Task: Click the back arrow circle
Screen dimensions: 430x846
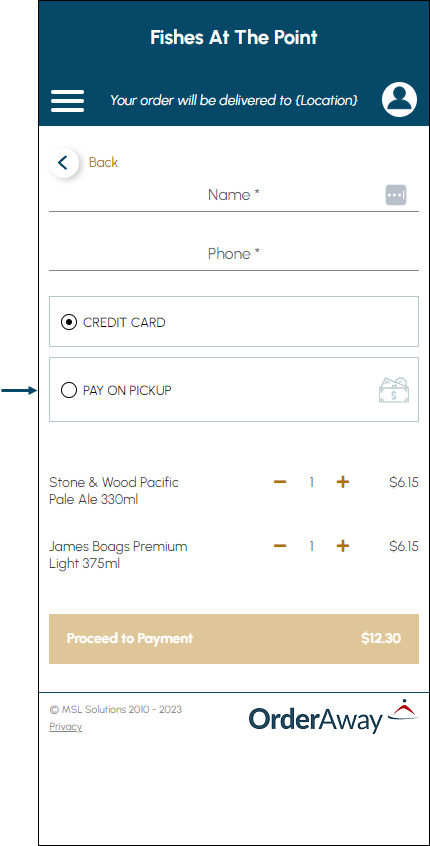Action: point(64,162)
